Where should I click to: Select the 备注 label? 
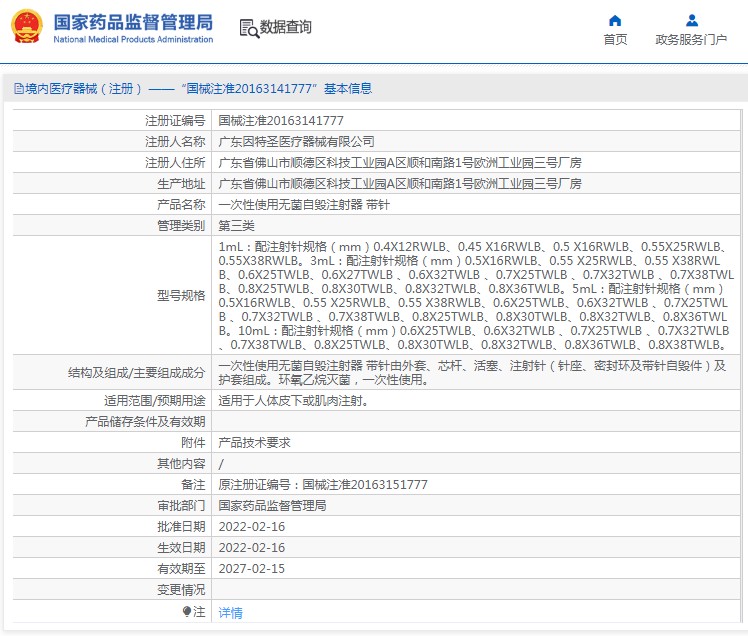click(193, 485)
